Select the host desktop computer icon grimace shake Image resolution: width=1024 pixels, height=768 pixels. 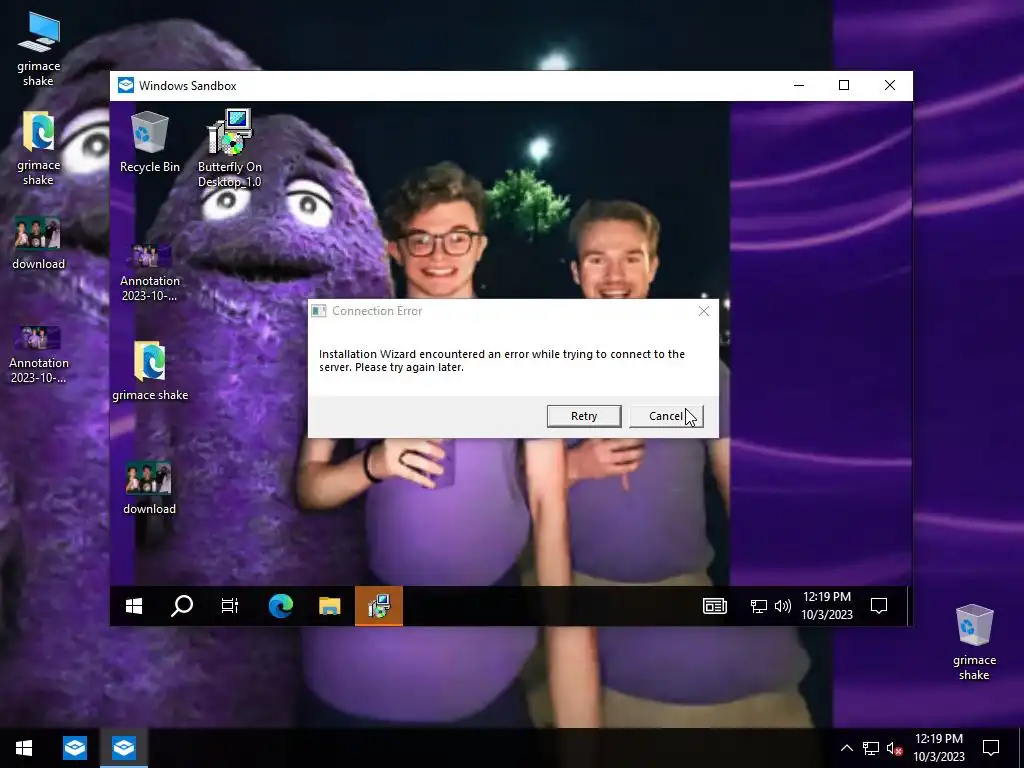39,50
